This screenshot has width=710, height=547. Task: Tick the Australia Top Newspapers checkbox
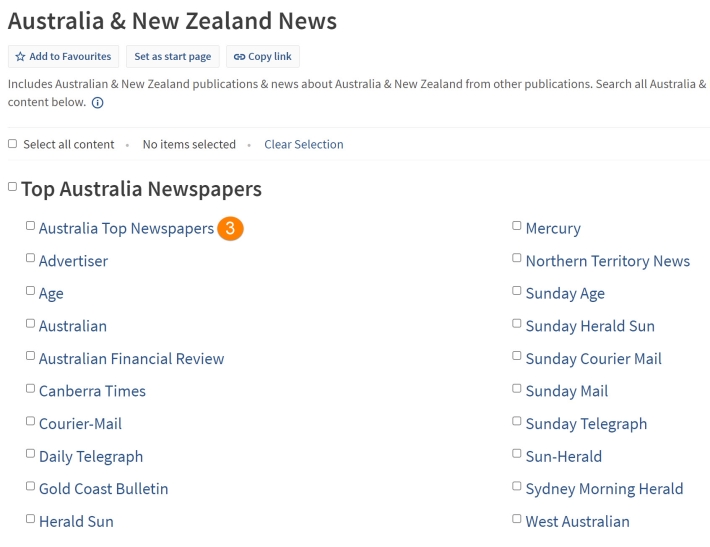pos(30,226)
